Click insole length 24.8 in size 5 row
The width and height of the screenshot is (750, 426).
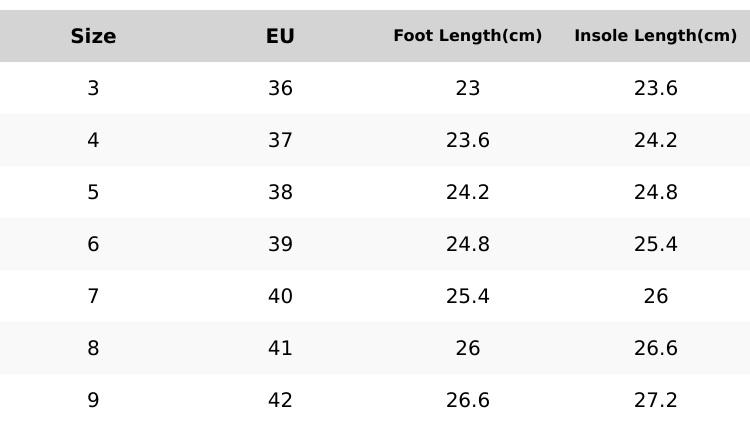pyautogui.click(x=655, y=193)
